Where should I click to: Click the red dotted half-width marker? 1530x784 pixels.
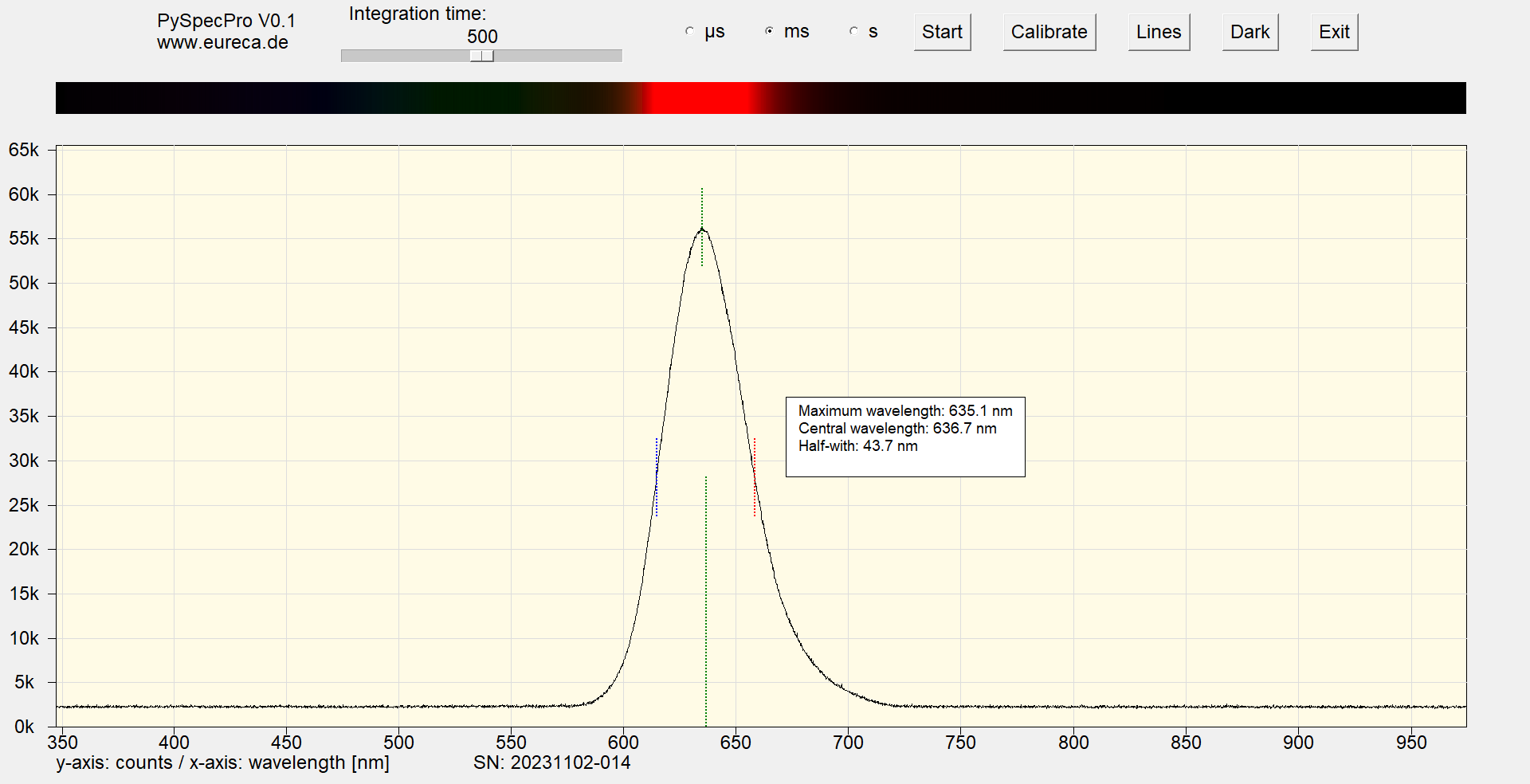pos(755,476)
